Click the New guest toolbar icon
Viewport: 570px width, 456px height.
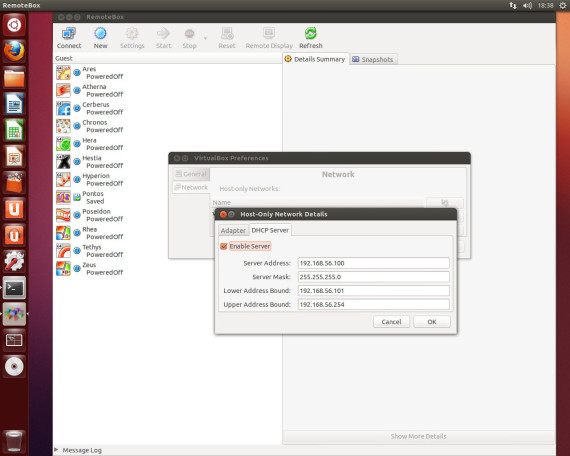[100, 33]
